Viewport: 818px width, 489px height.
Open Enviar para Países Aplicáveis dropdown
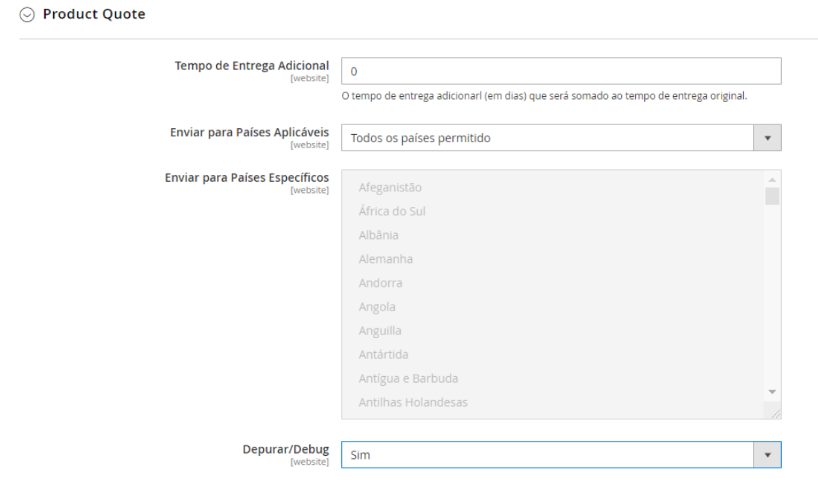click(547, 138)
